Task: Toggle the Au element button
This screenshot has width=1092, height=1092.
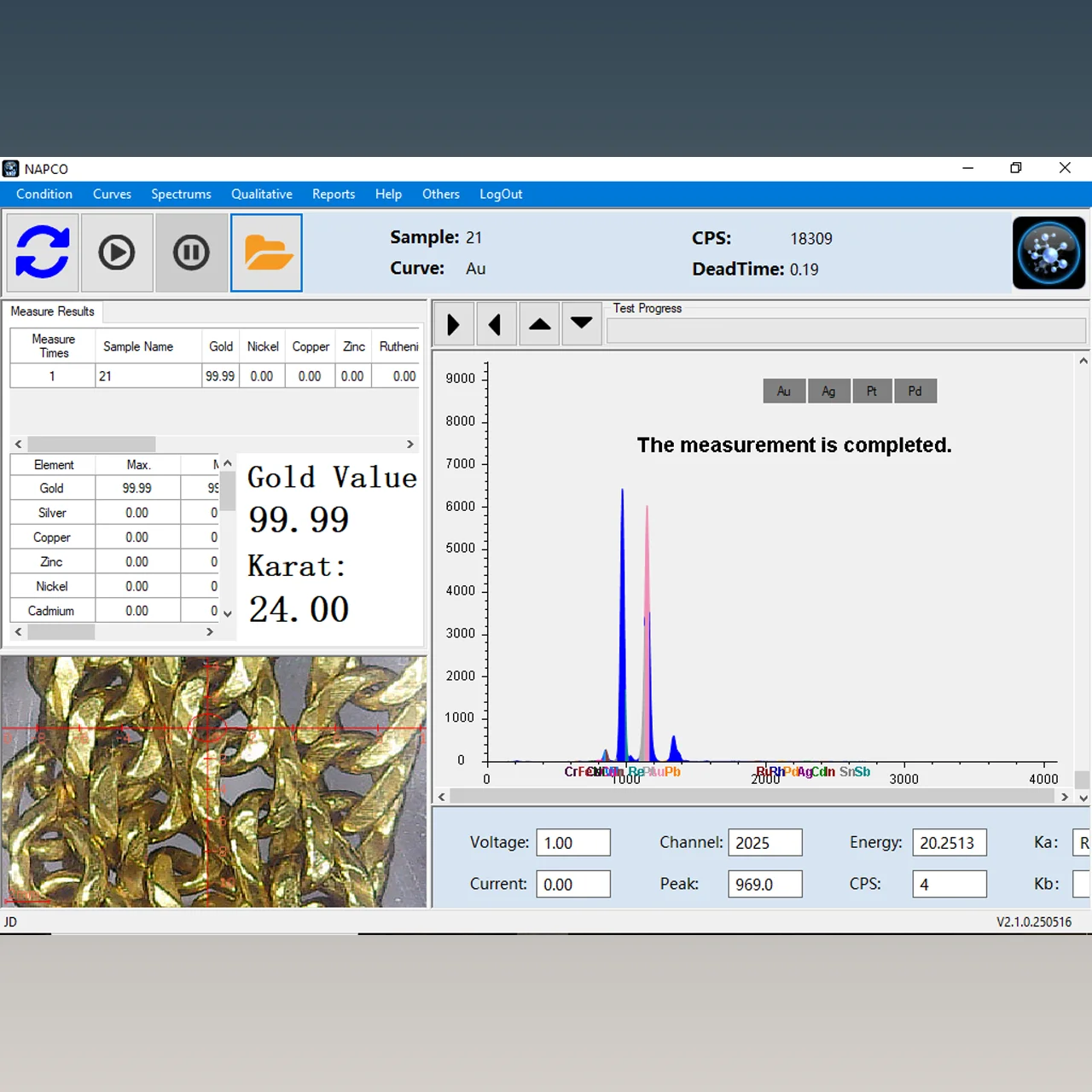Action: [x=784, y=391]
